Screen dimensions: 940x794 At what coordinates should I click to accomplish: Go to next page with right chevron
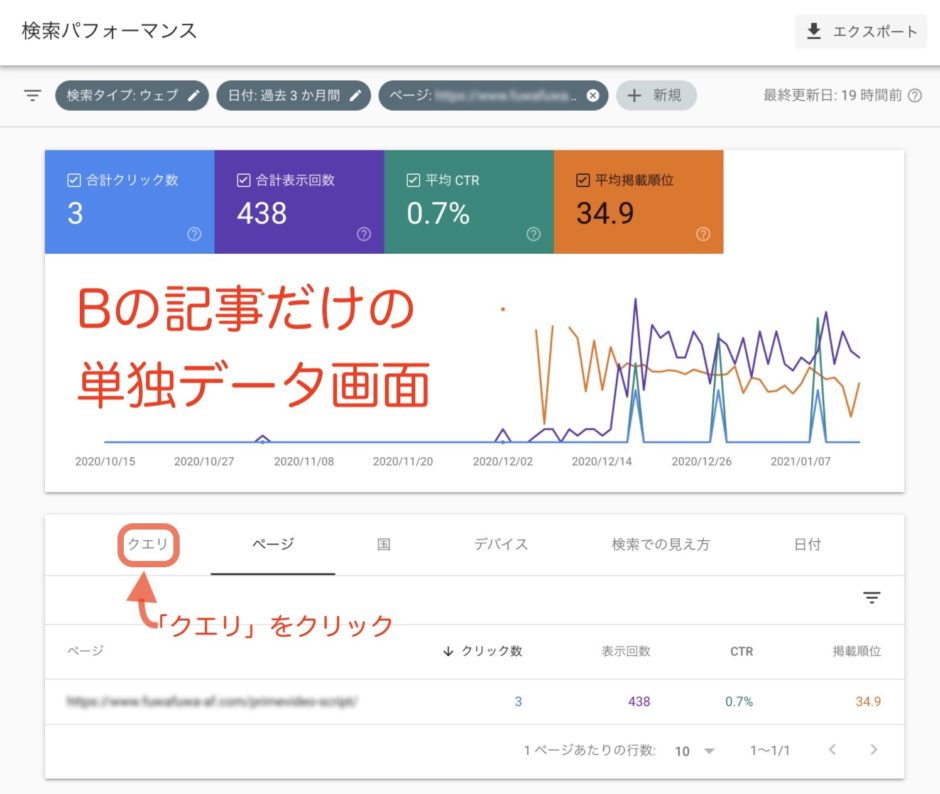[x=873, y=750]
